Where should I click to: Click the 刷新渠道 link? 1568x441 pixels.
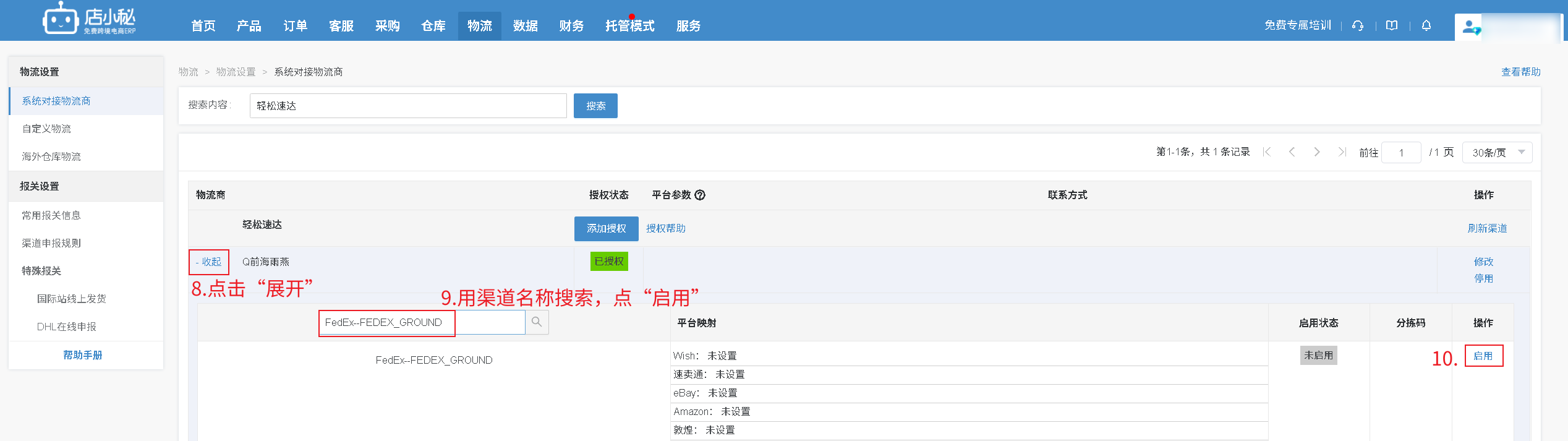[1487, 228]
